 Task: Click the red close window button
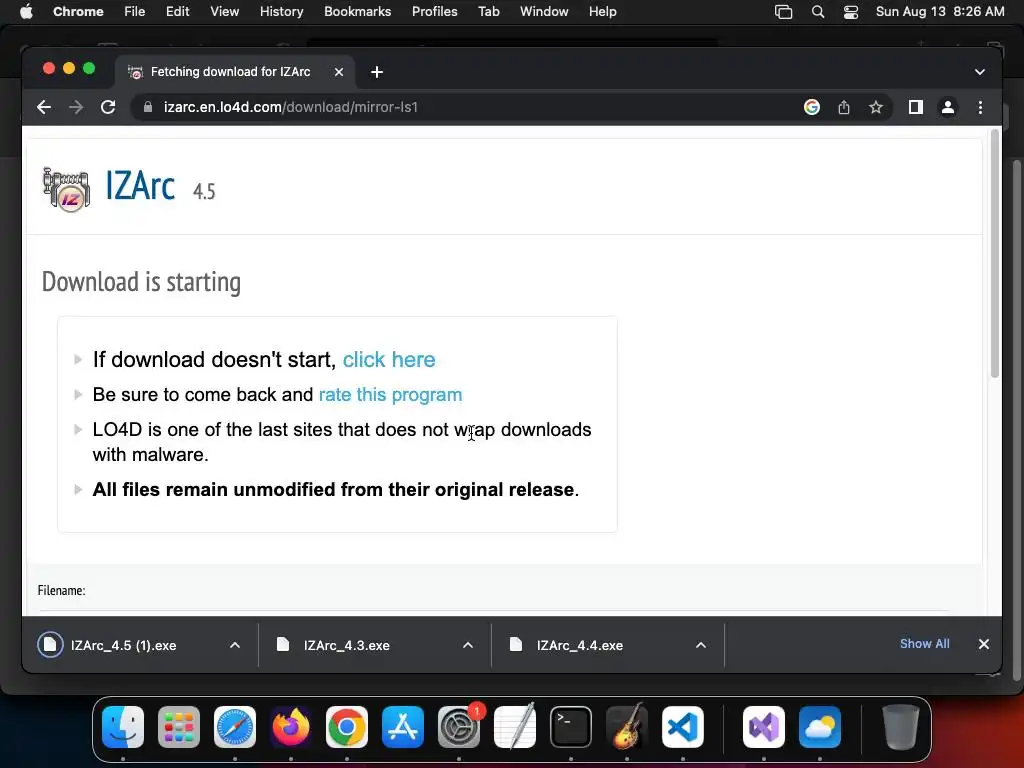(48, 69)
